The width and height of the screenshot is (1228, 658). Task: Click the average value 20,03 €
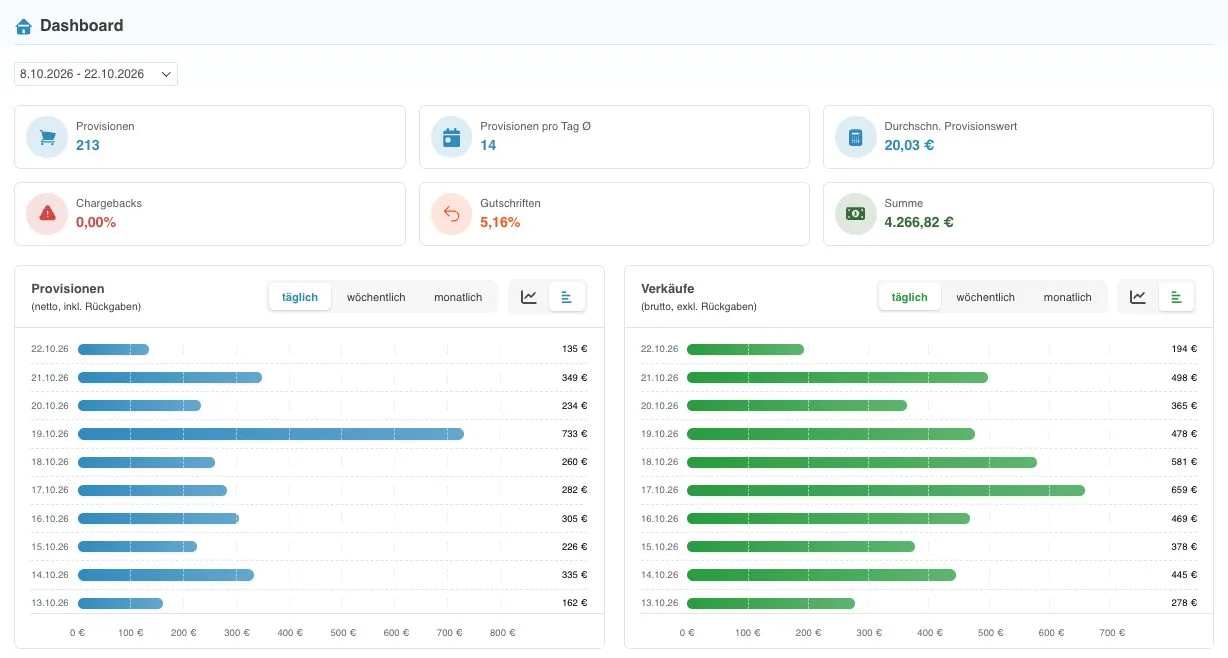pyautogui.click(x=909, y=145)
